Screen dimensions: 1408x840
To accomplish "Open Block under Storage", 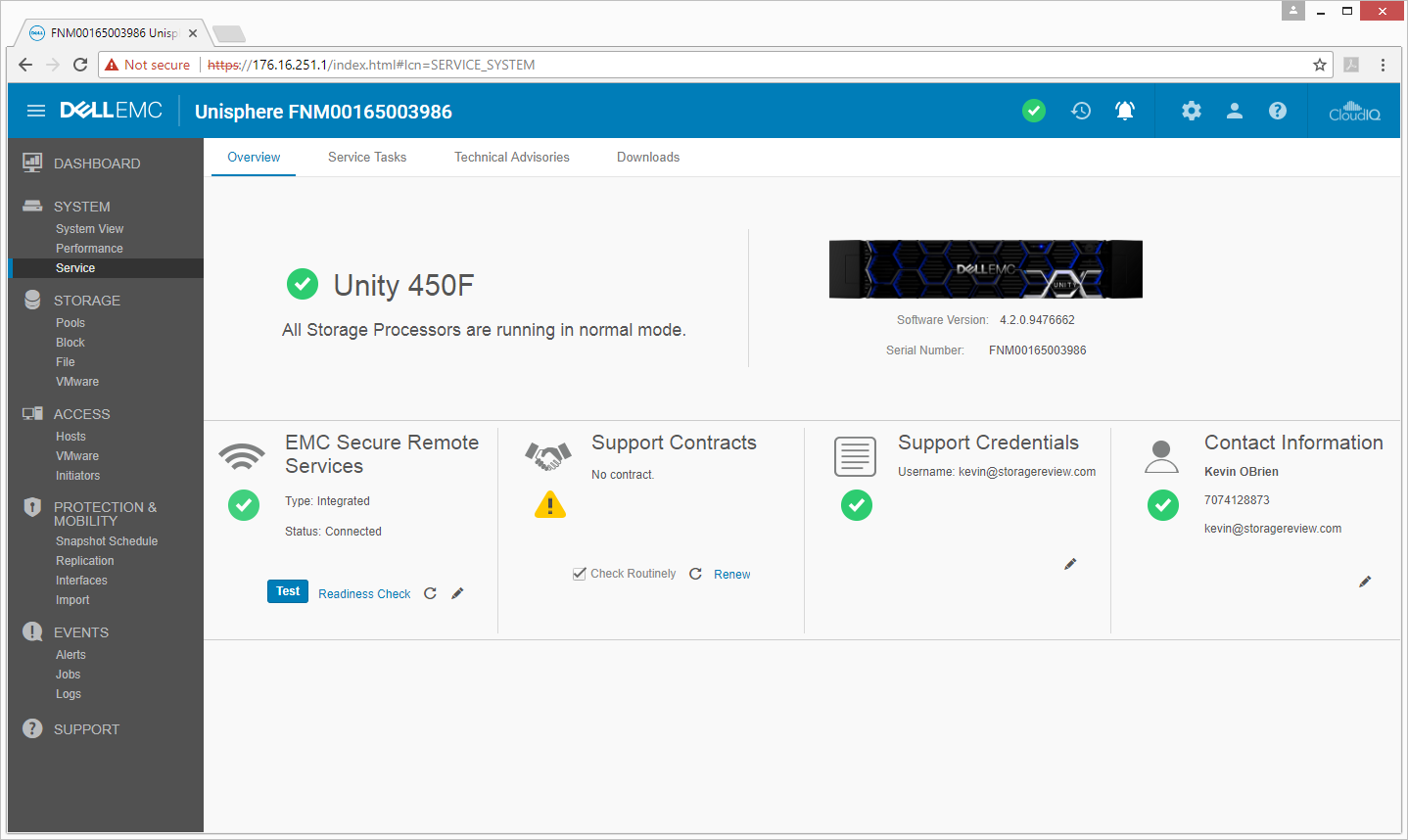I will coord(70,343).
